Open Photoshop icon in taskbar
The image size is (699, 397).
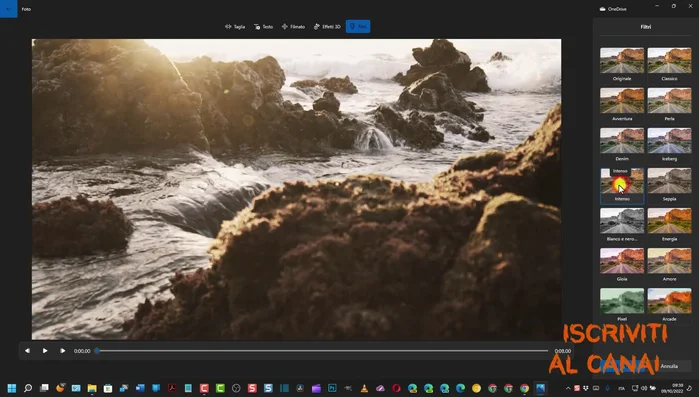[x=332, y=389]
